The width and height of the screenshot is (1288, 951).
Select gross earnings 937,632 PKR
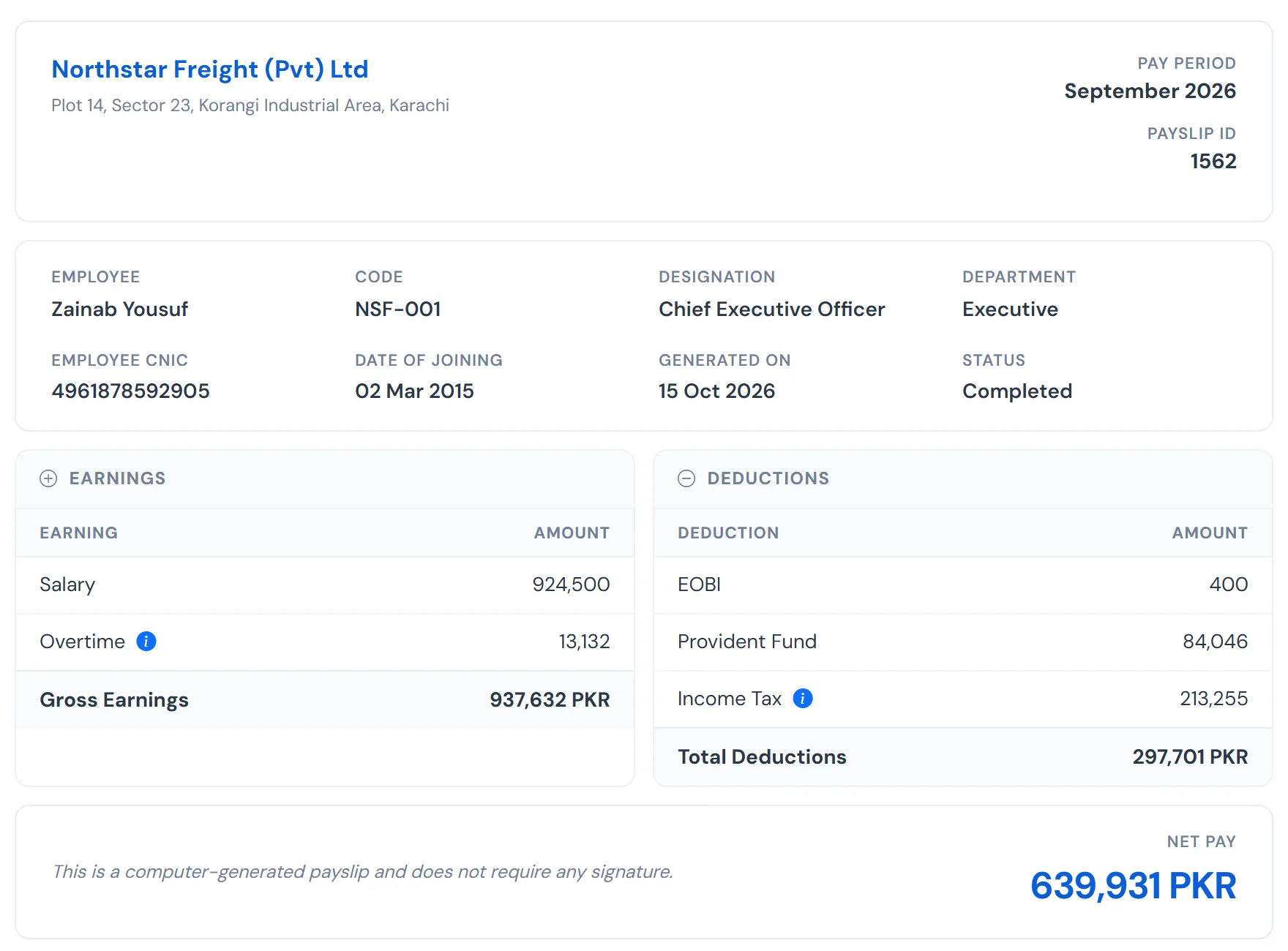click(550, 700)
